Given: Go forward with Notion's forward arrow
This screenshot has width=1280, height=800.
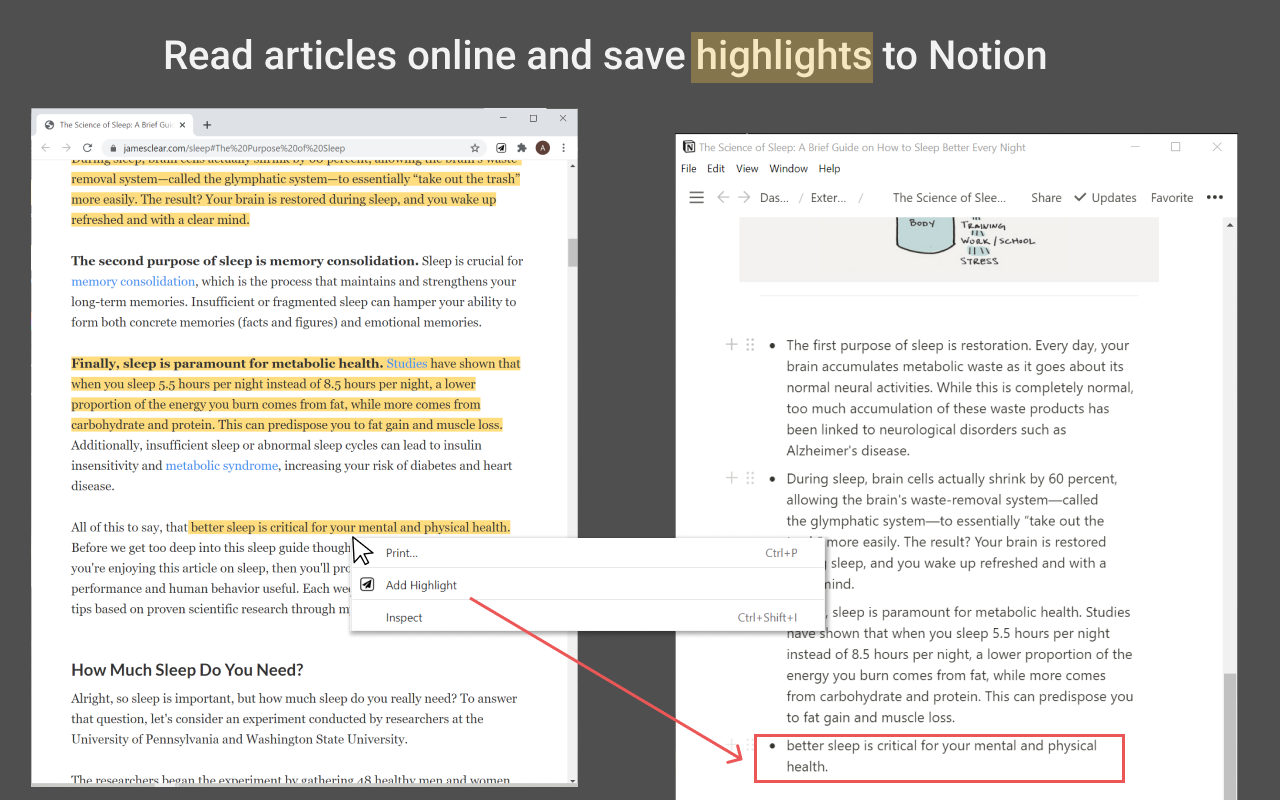Looking at the screenshot, I should click(x=744, y=197).
